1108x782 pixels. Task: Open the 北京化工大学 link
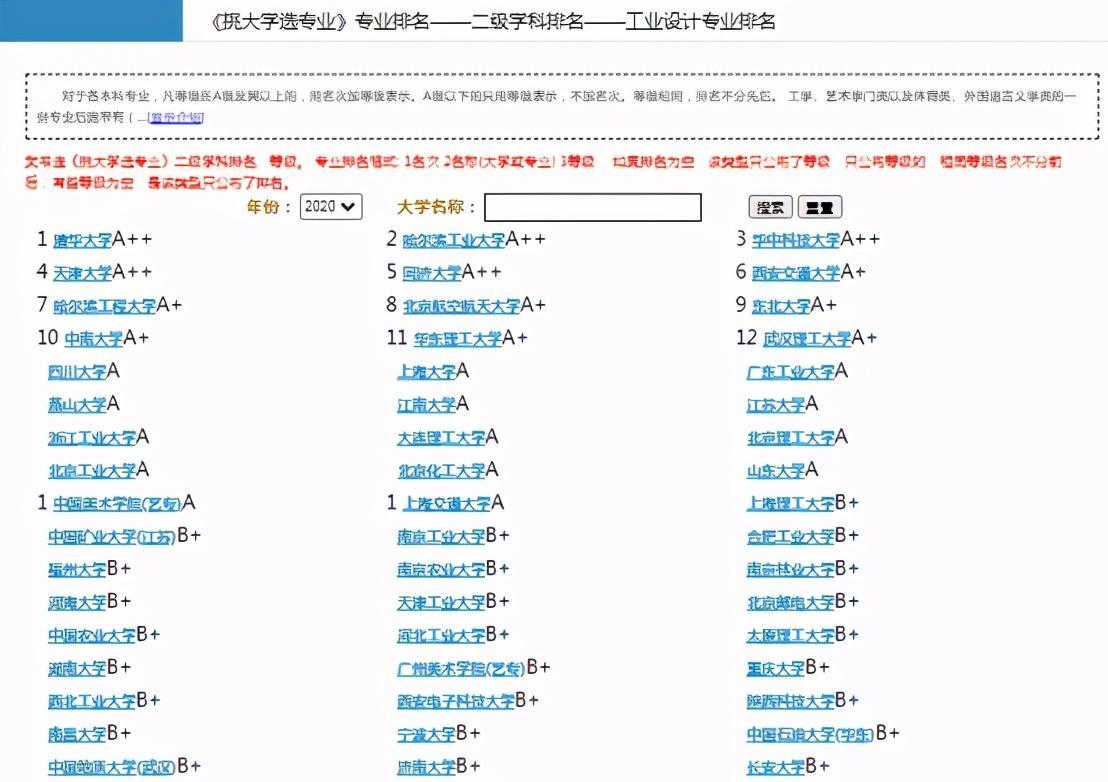pyautogui.click(x=441, y=470)
